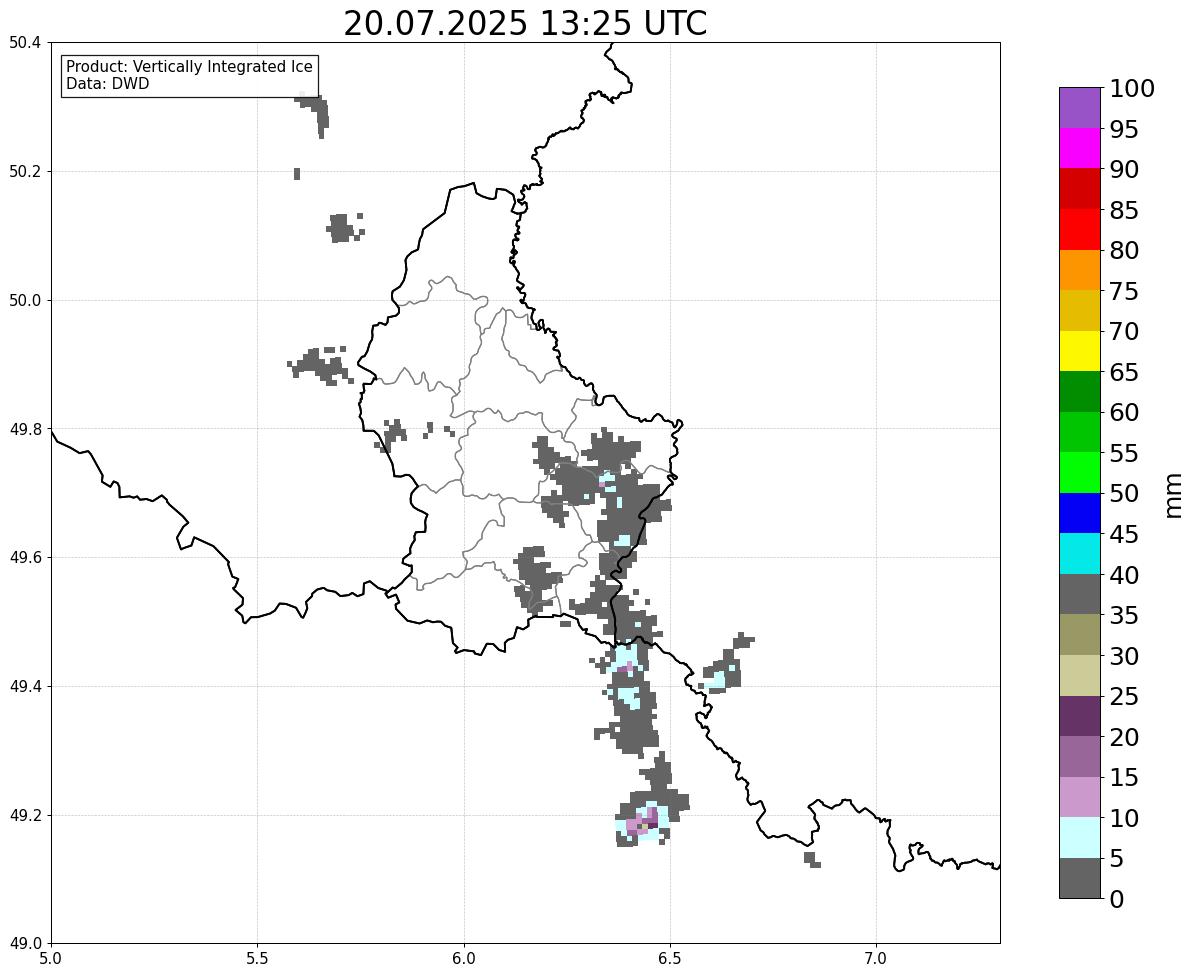
Task: Click the cyan 40-45 colorbar segment
Action: (x=1080, y=554)
